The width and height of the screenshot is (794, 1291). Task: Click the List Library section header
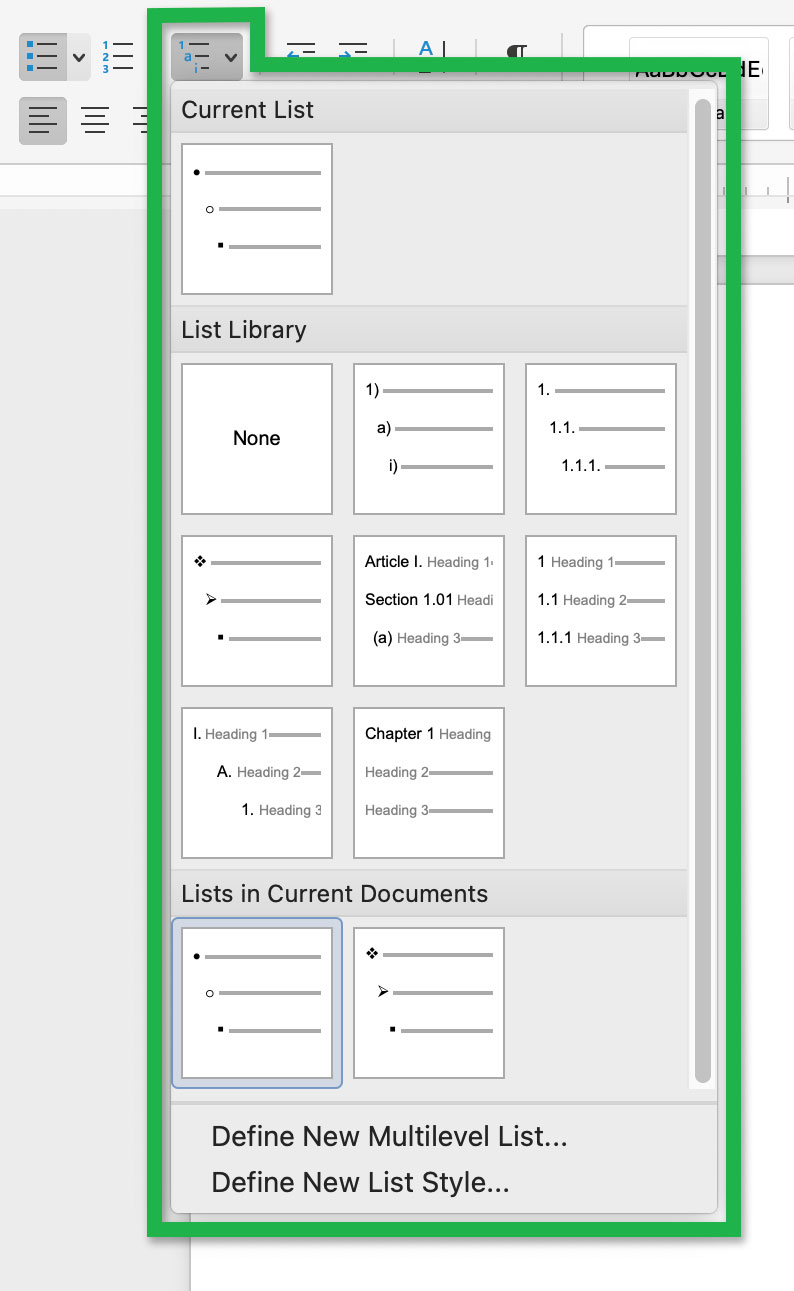(430, 330)
